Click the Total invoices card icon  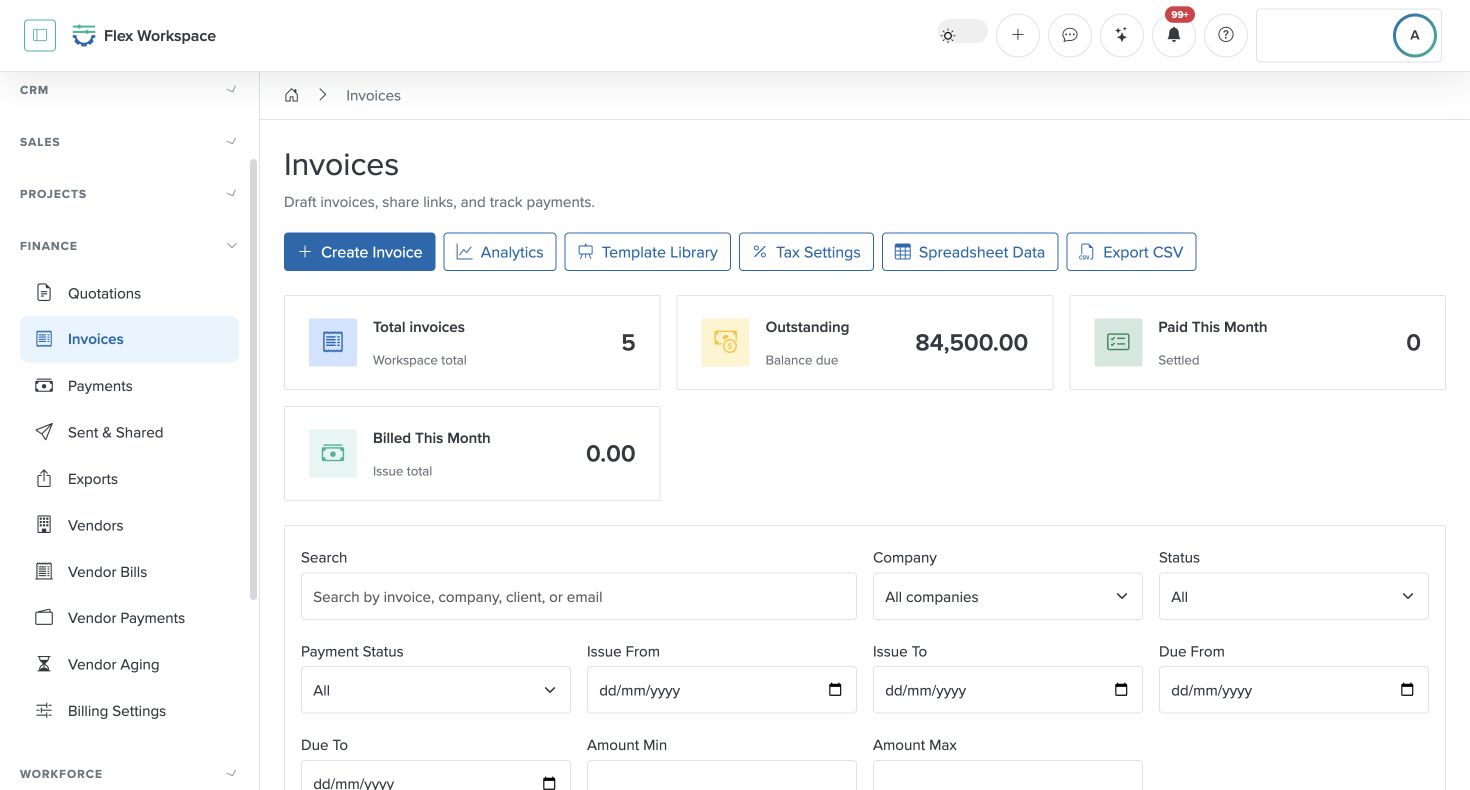[x=333, y=343]
